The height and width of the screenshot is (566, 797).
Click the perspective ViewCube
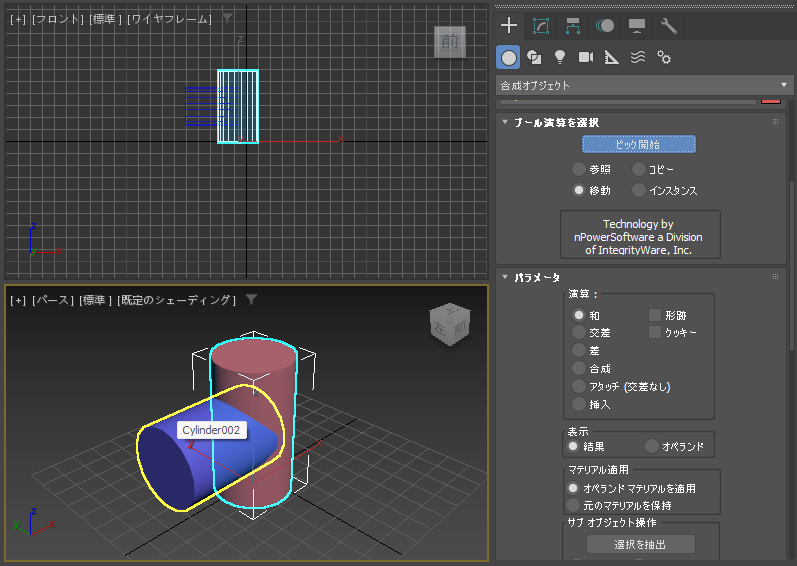point(450,324)
